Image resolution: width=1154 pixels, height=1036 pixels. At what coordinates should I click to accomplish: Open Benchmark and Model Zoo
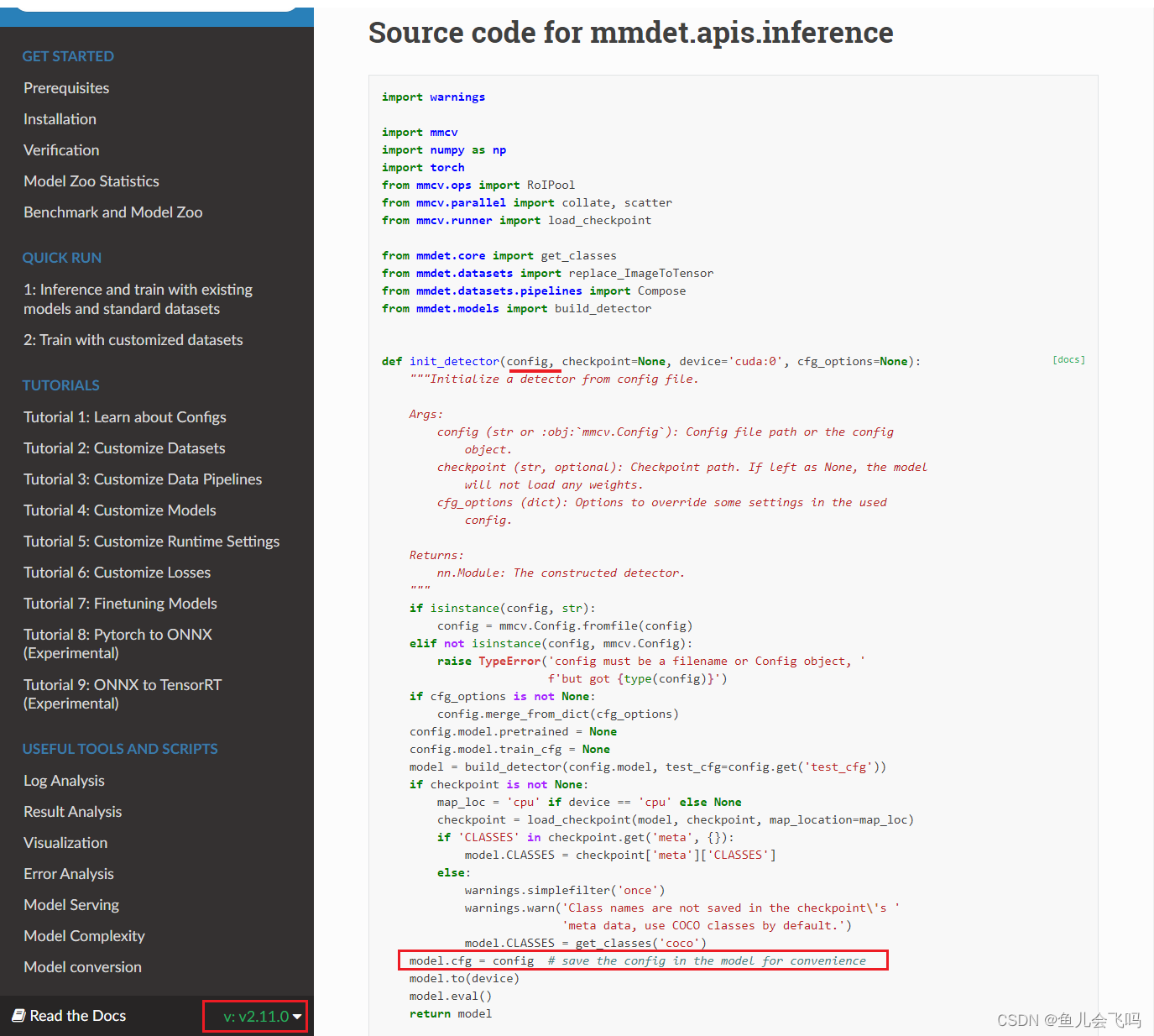(x=112, y=212)
